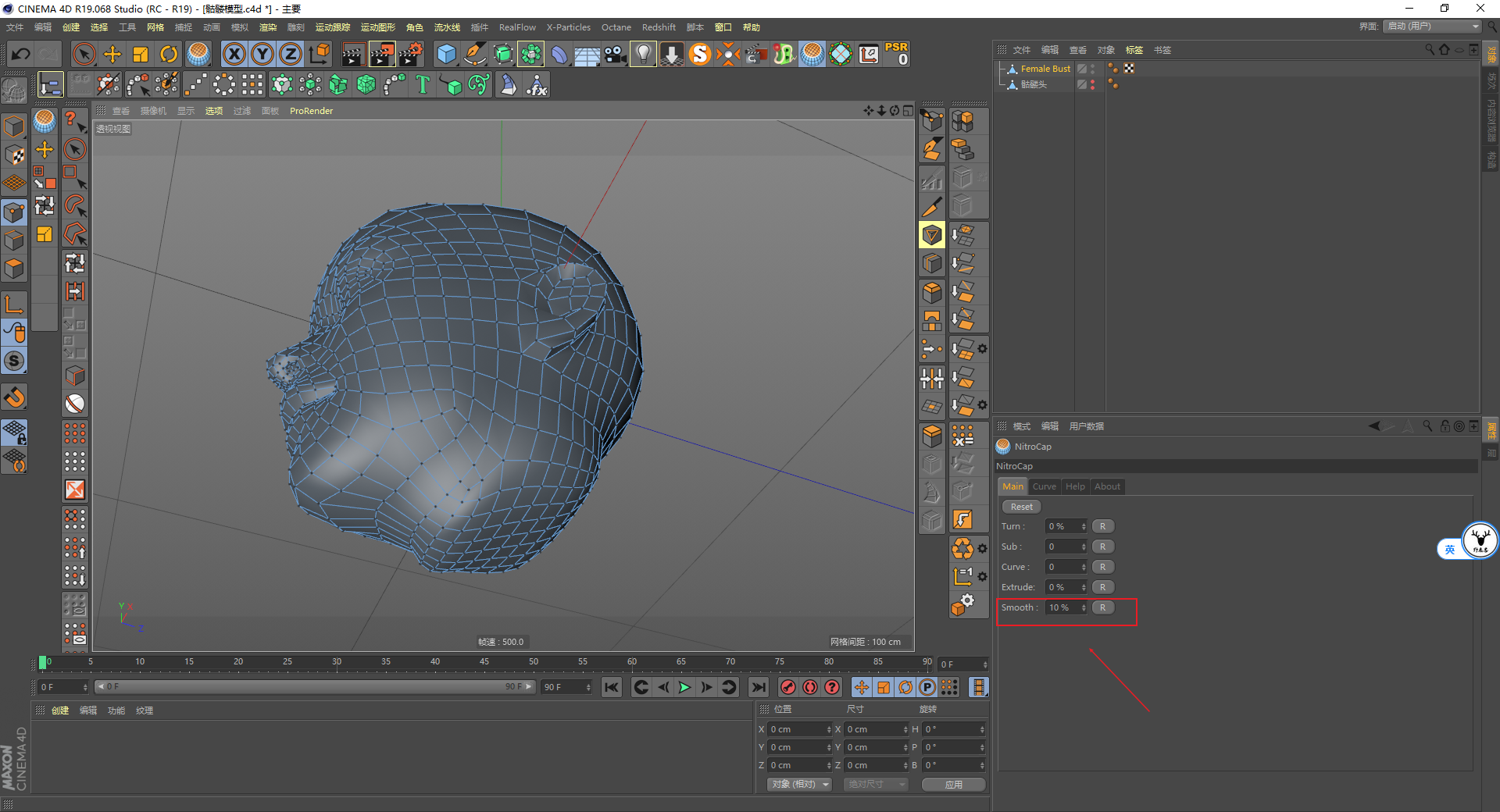The image size is (1500, 812).
Task: Select the Move tool in top toolbar
Action: click(x=112, y=54)
